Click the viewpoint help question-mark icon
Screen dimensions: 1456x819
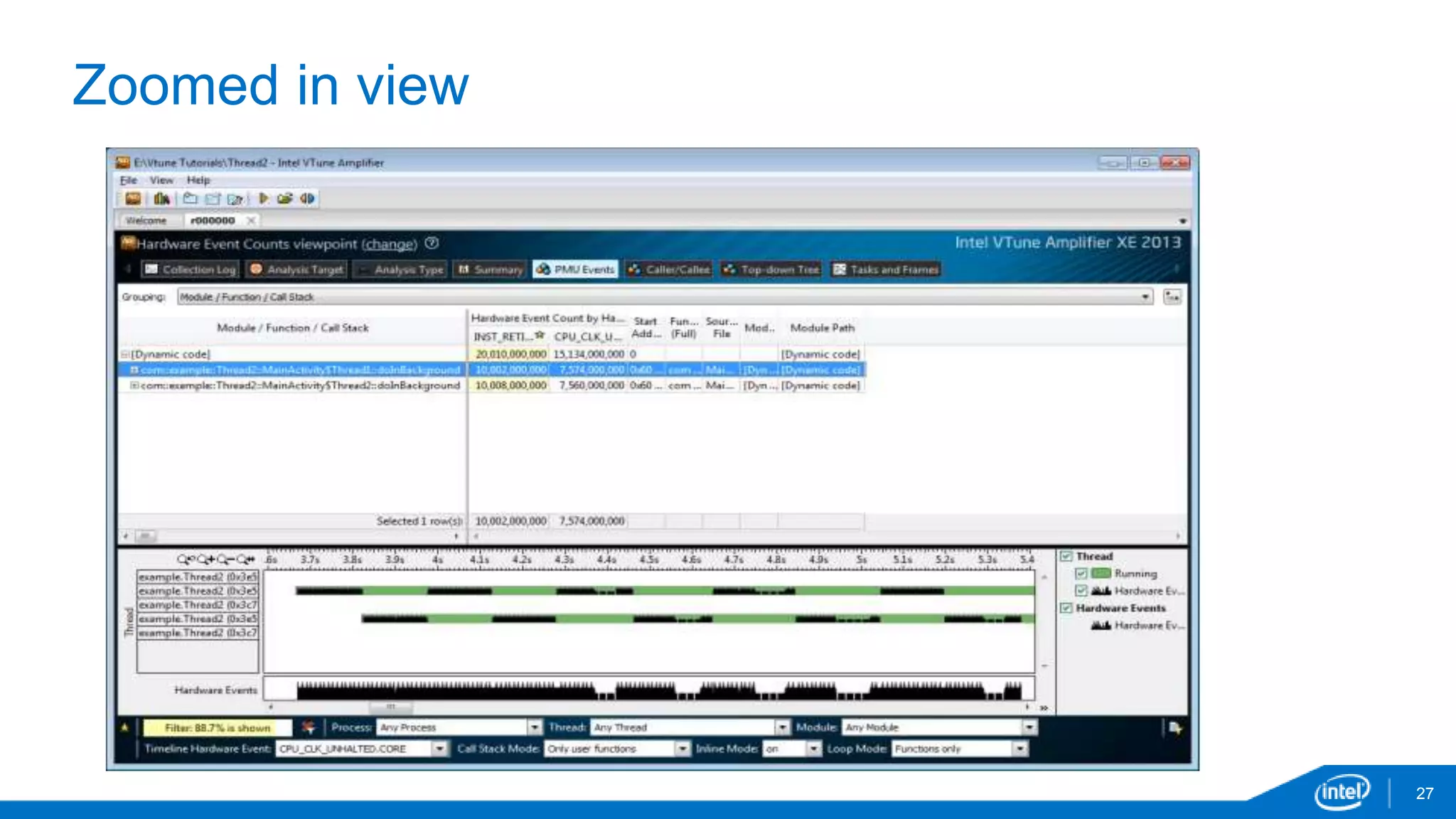coord(432,243)
